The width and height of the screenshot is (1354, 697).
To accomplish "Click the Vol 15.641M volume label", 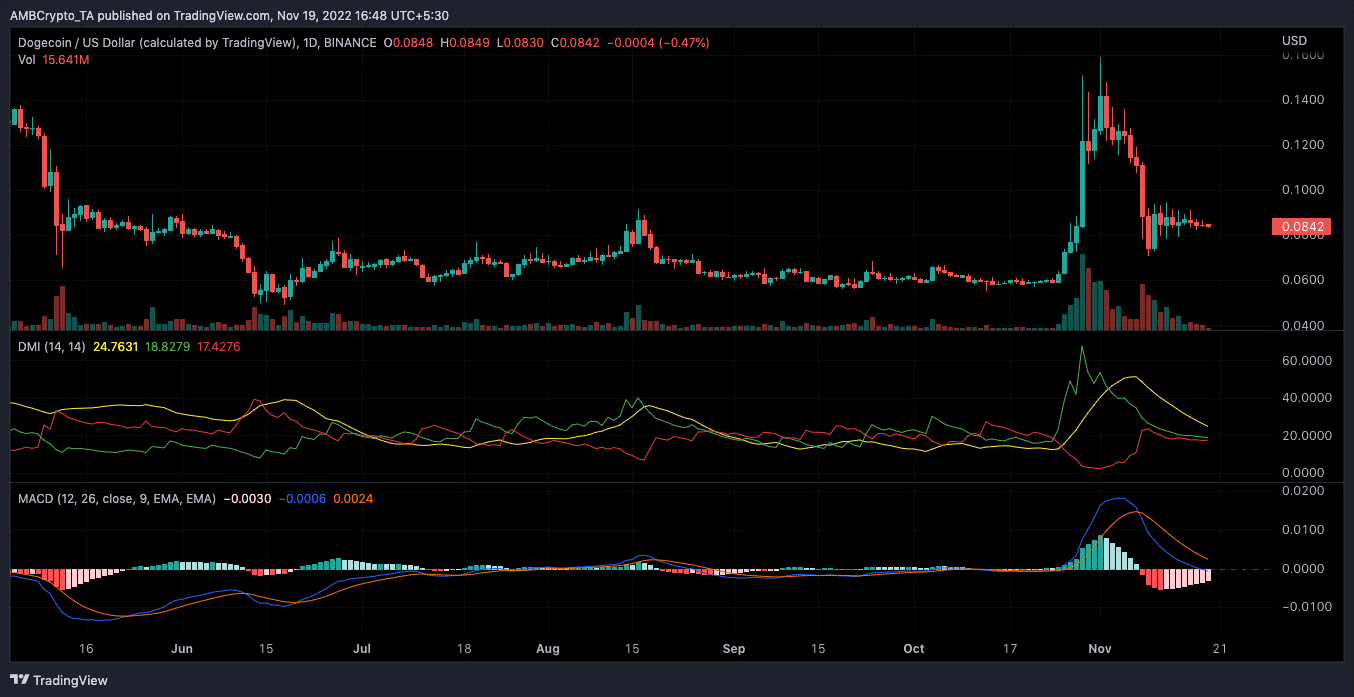I will tap(54, 60).
